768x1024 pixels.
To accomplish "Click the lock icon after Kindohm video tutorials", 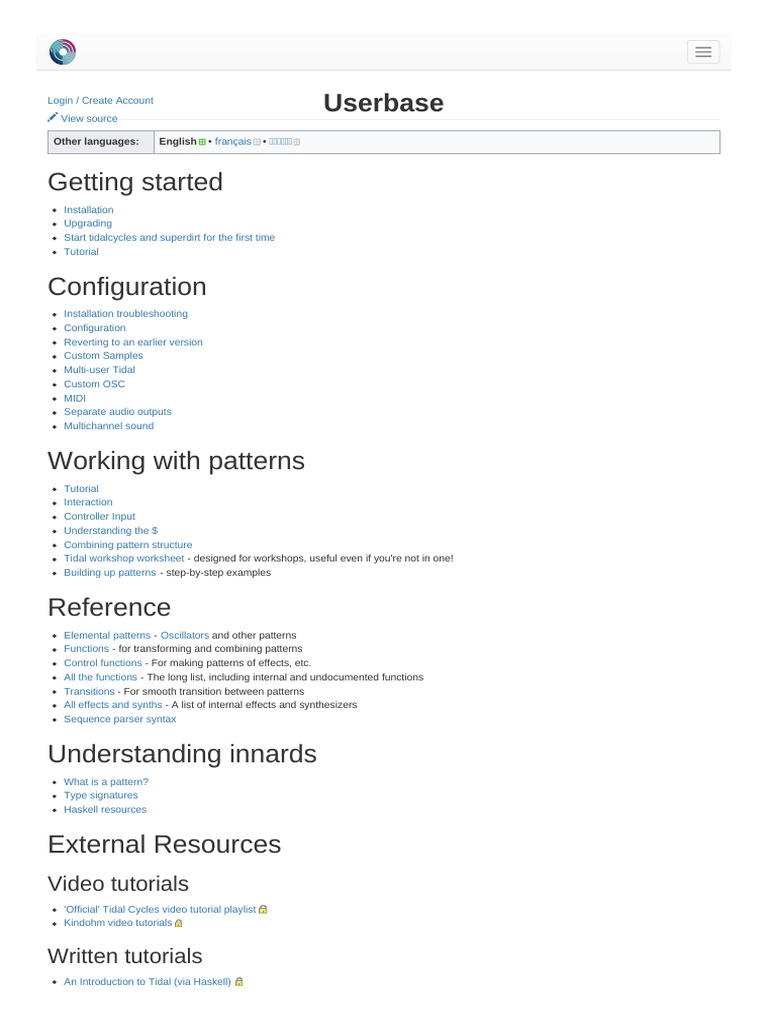I will [179, 924].
